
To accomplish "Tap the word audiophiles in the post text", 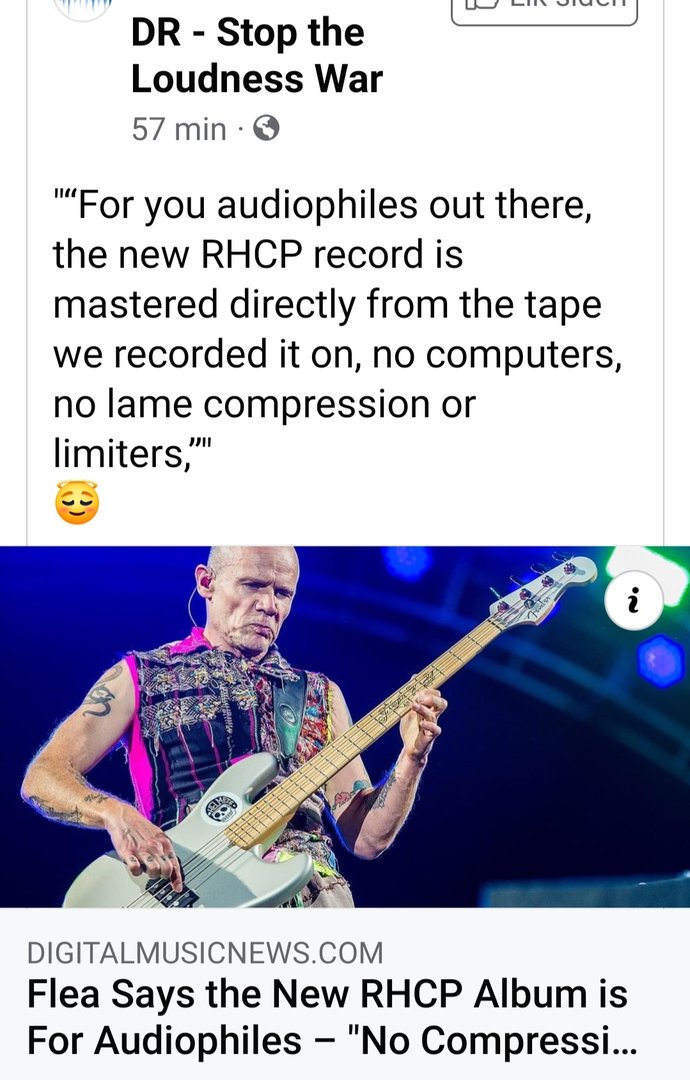I will (317, 205).
